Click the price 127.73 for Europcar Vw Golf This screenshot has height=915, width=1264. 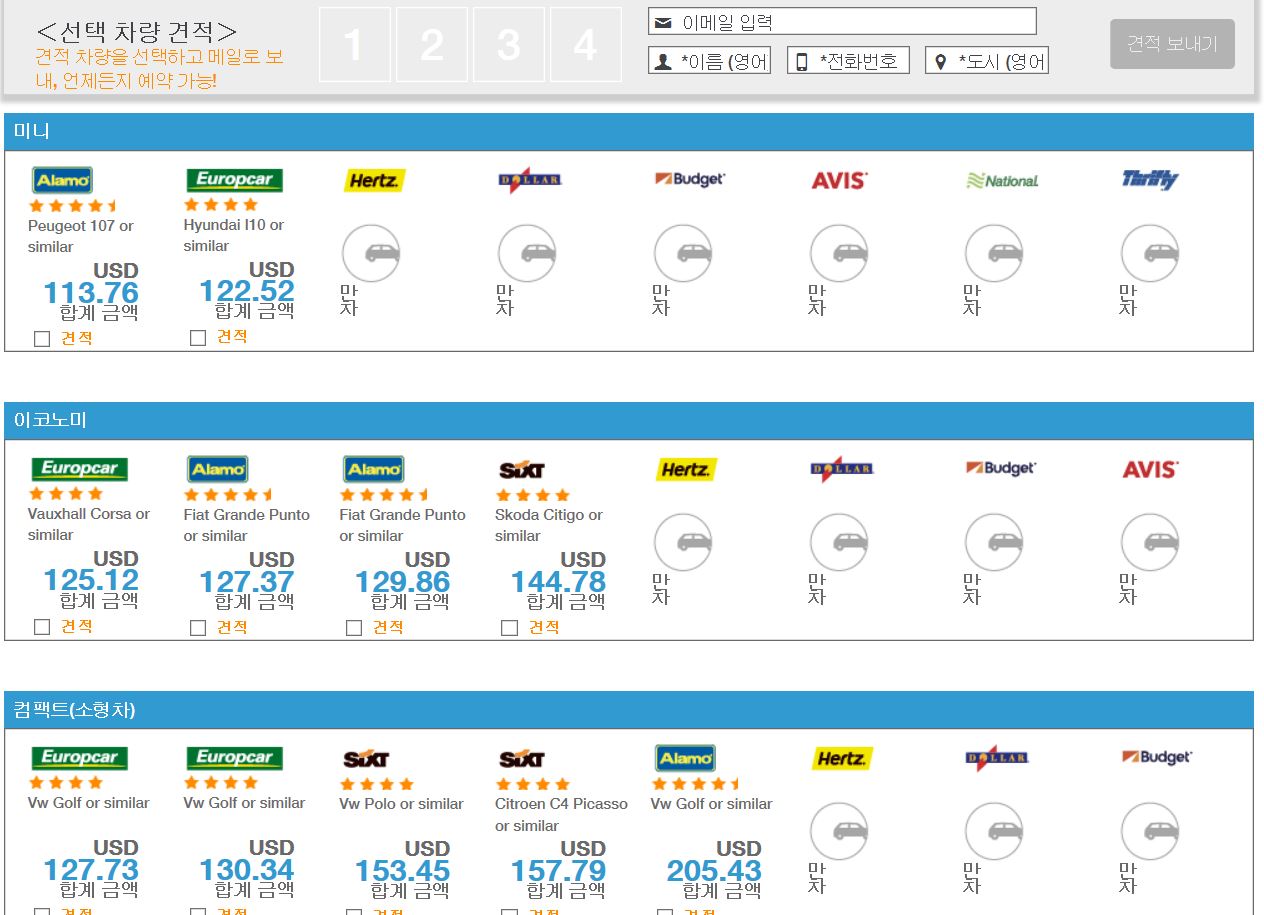[x=91, y=870]
